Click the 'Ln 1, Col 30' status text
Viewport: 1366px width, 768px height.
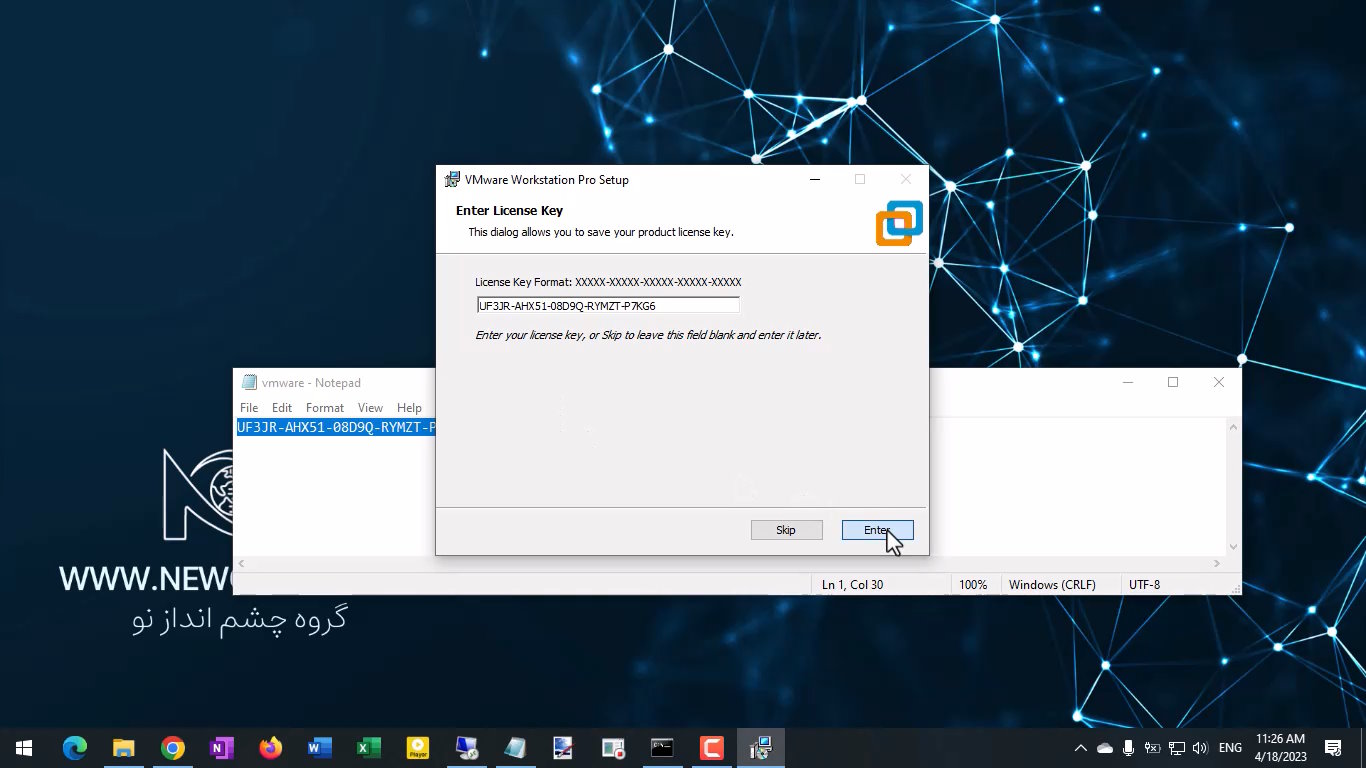[852, 585]
